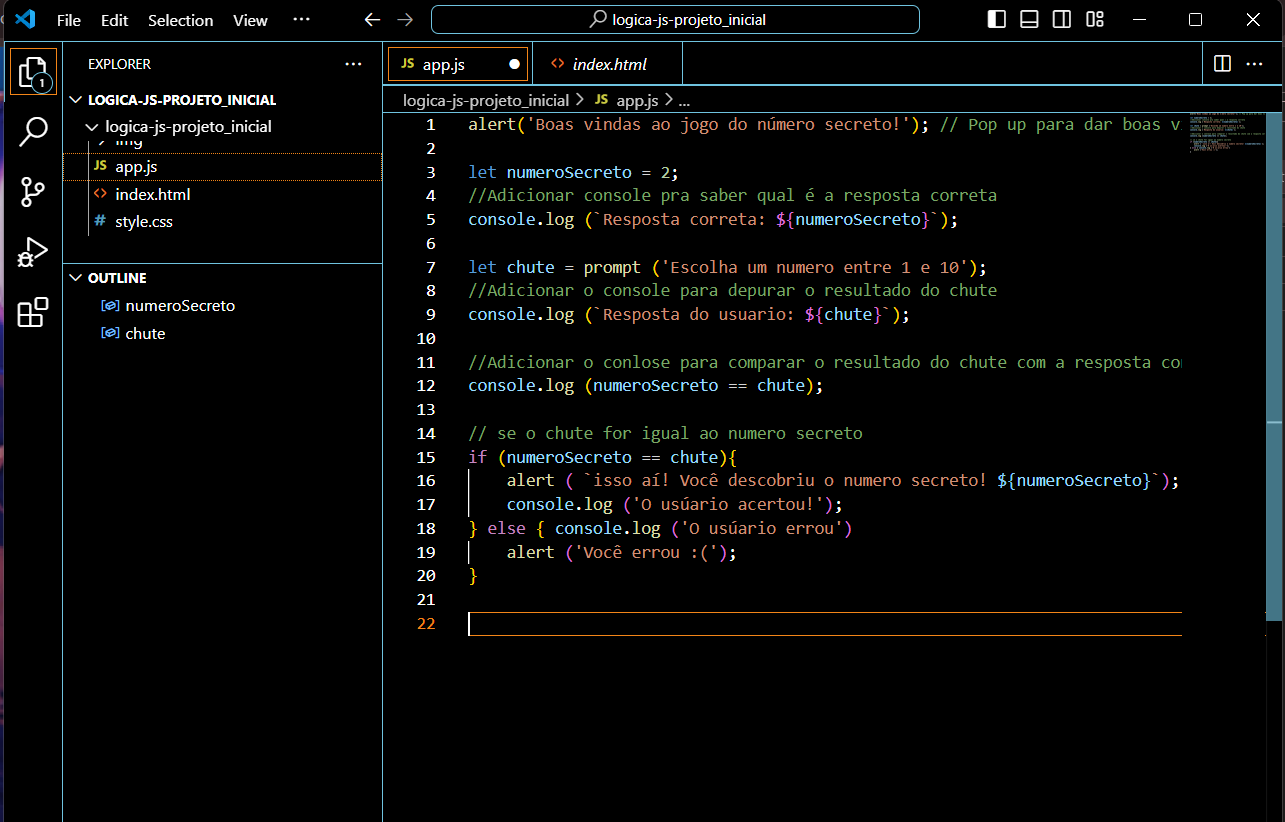Viewport: 1285px width, 822px height.
Task: Split the editor to the right
Action: click(x=1222, y=63)
